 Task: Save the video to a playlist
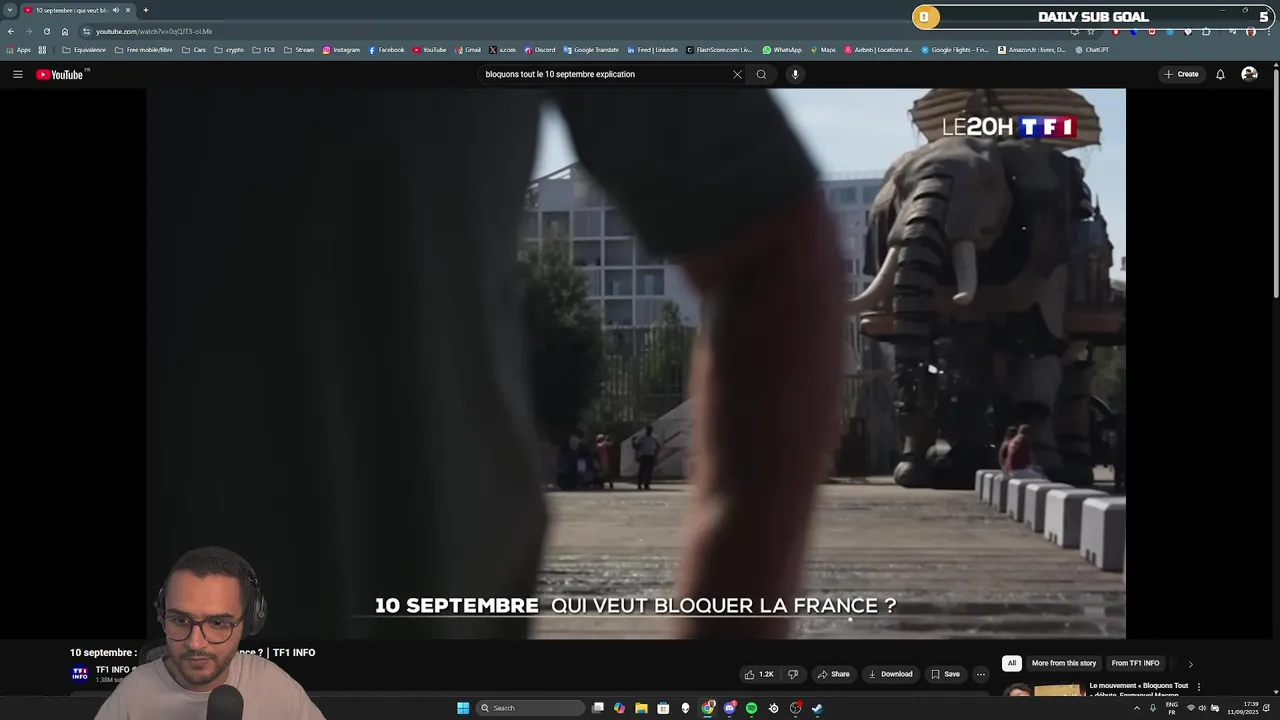[x=945, y=674]
